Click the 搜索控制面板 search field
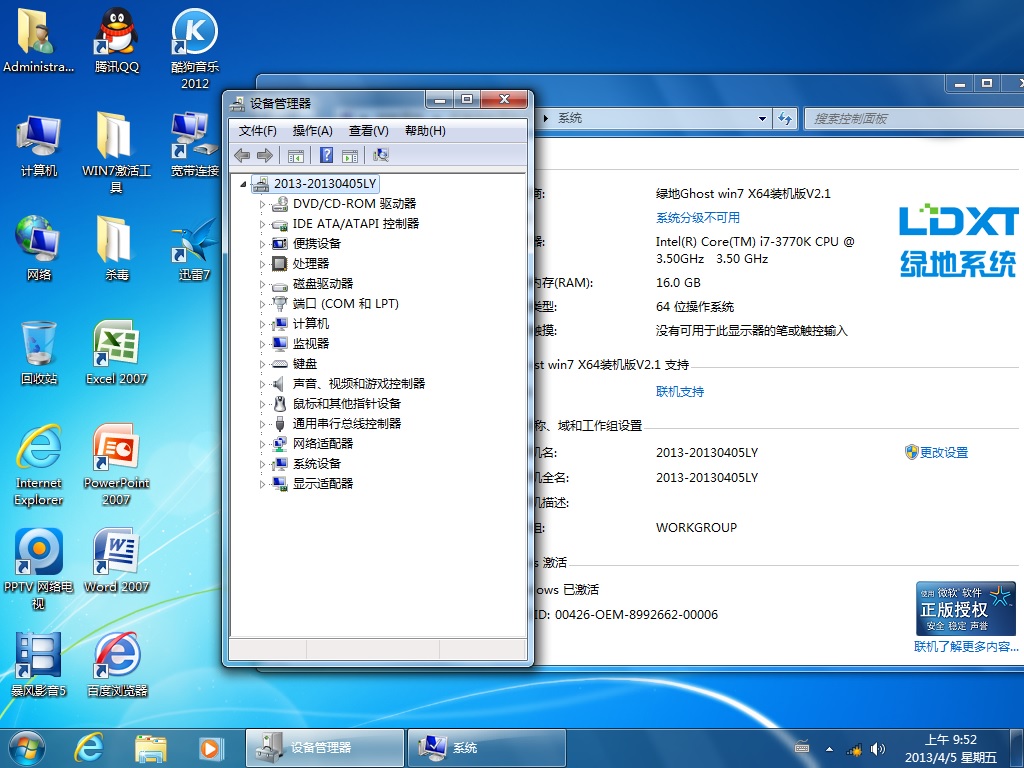The height and width of the screenshot is (768, 1024). 913,119
